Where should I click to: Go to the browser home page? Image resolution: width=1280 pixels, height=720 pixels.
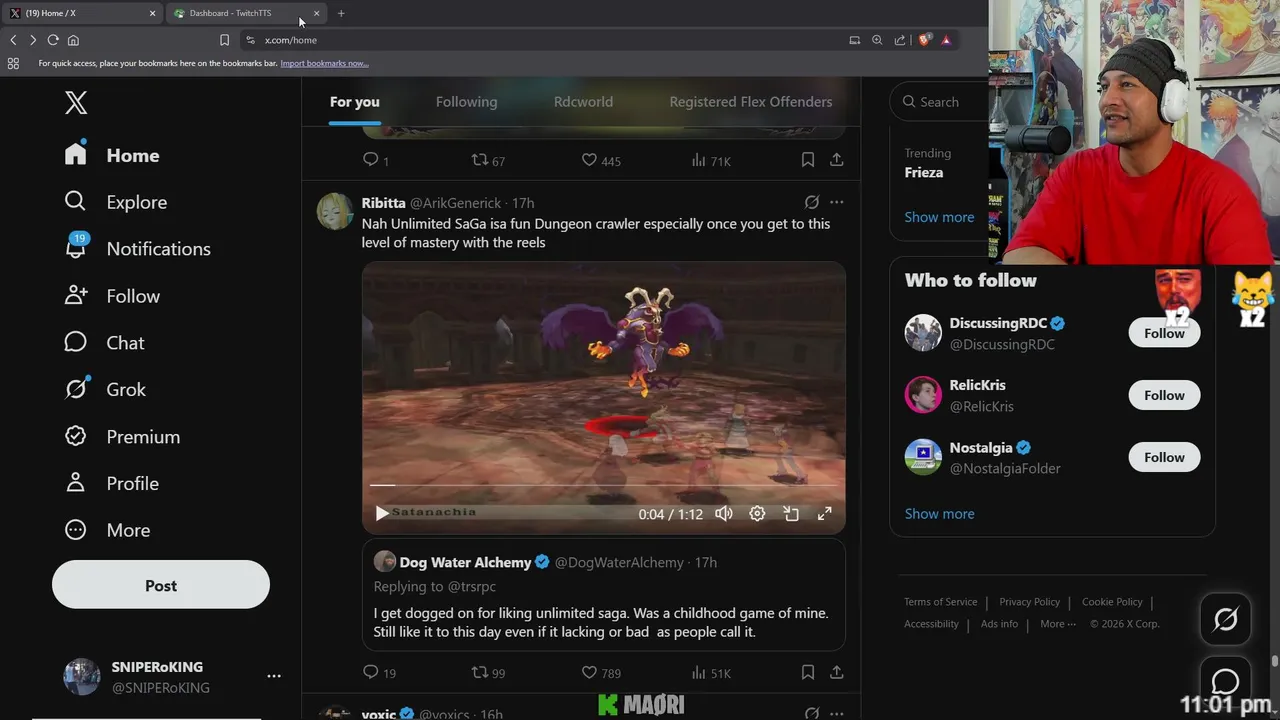coord(73,40)
